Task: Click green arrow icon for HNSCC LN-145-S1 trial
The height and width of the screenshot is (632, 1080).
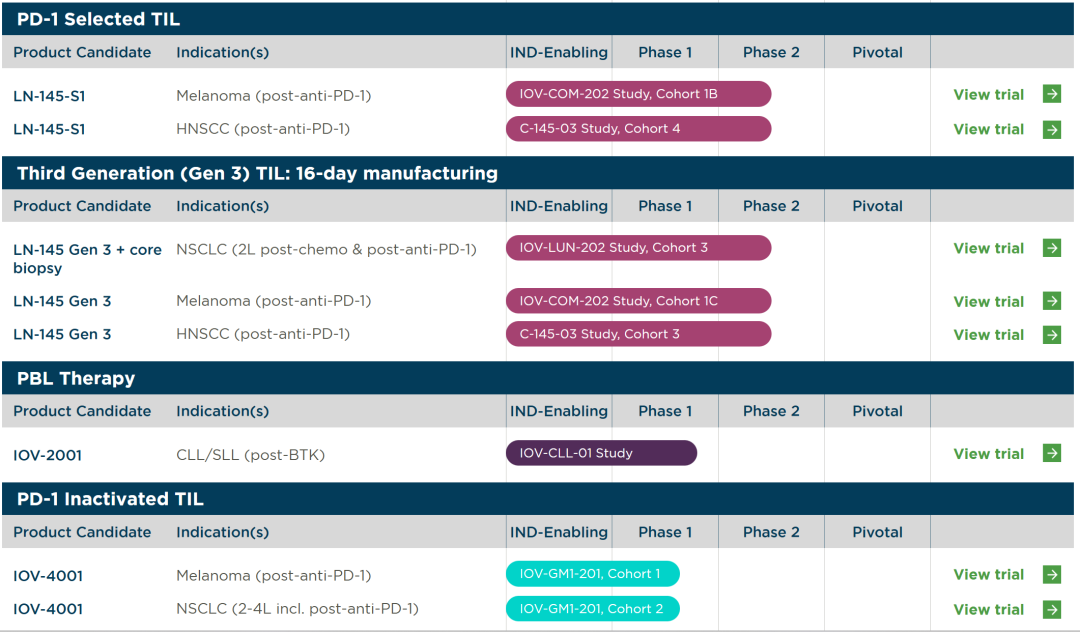Action: pyautogui.click(x=1052, y=129)
